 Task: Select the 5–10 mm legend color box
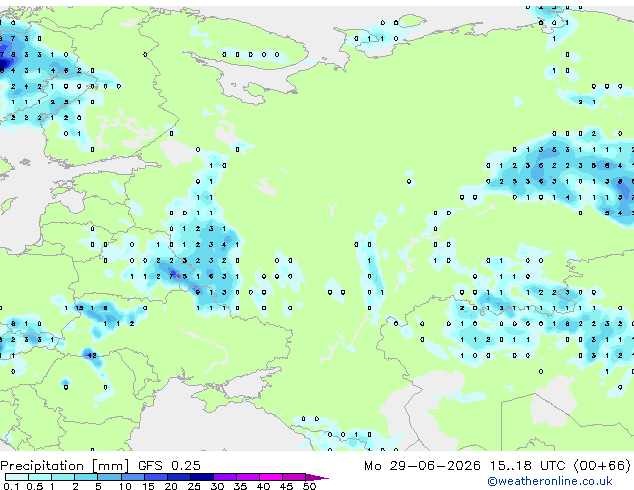110,477
